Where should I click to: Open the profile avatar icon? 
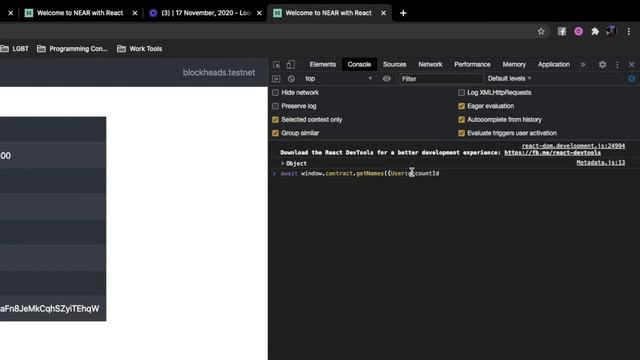click(611, 31)
